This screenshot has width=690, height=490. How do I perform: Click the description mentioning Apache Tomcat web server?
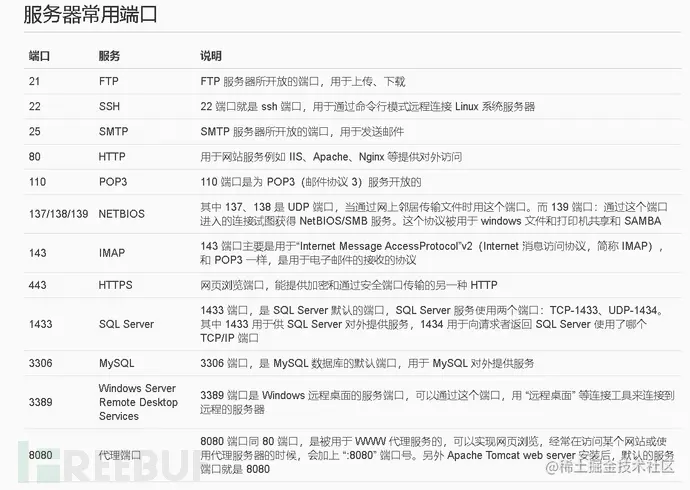[x=437, y=455]
